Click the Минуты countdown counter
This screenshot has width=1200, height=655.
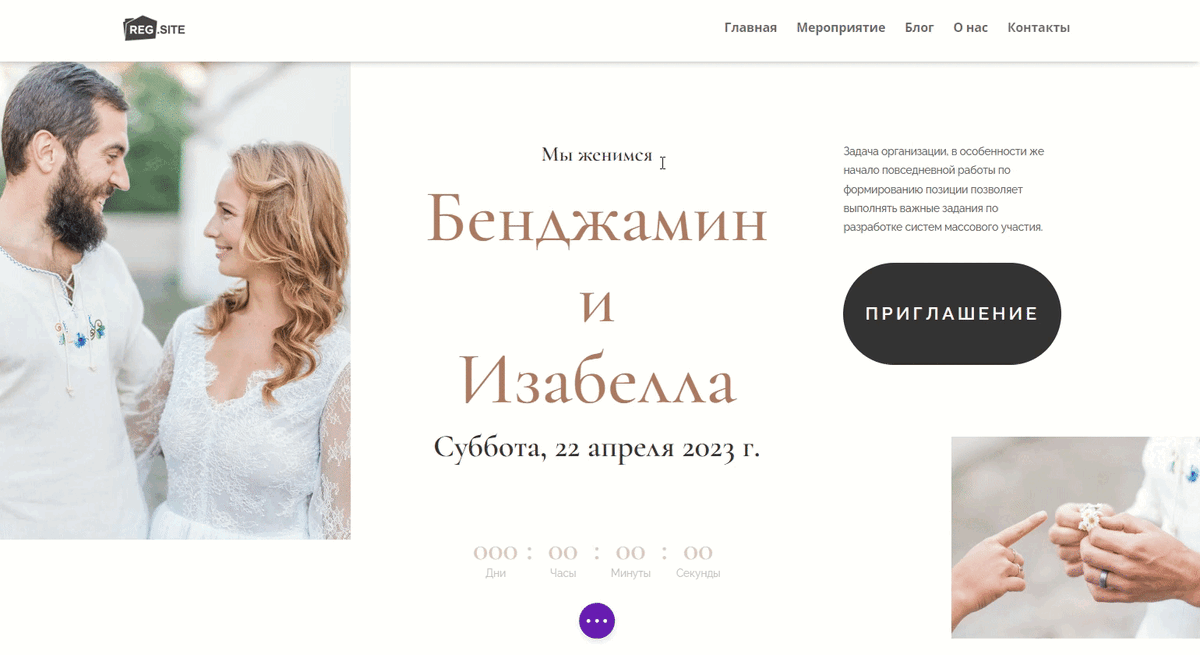(x=630, y=561)
